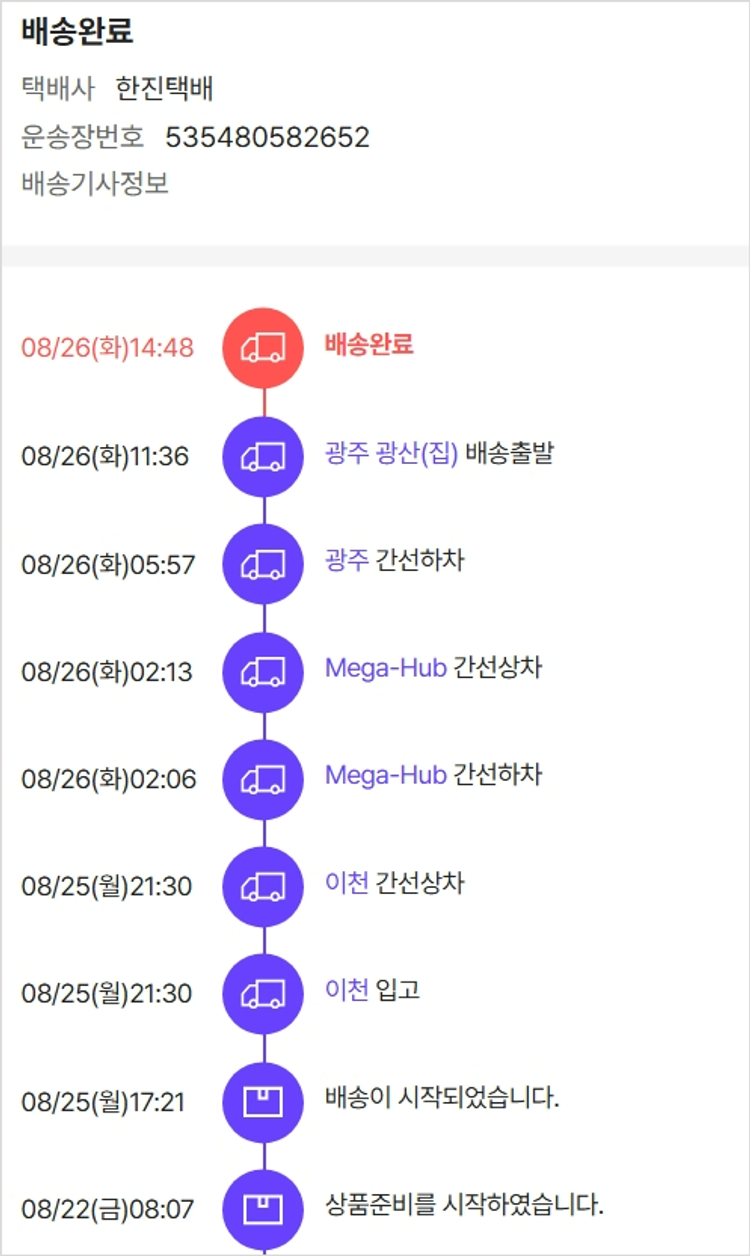This screenshot has width=750, height=1256.
Task: Click box icon for 상품준비를 시작하였습니다
Action: 263,1208
